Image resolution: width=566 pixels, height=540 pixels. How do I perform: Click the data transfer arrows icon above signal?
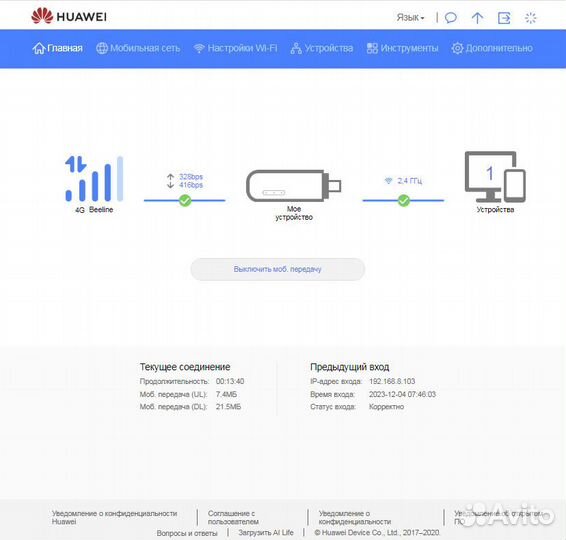(76, 164)
